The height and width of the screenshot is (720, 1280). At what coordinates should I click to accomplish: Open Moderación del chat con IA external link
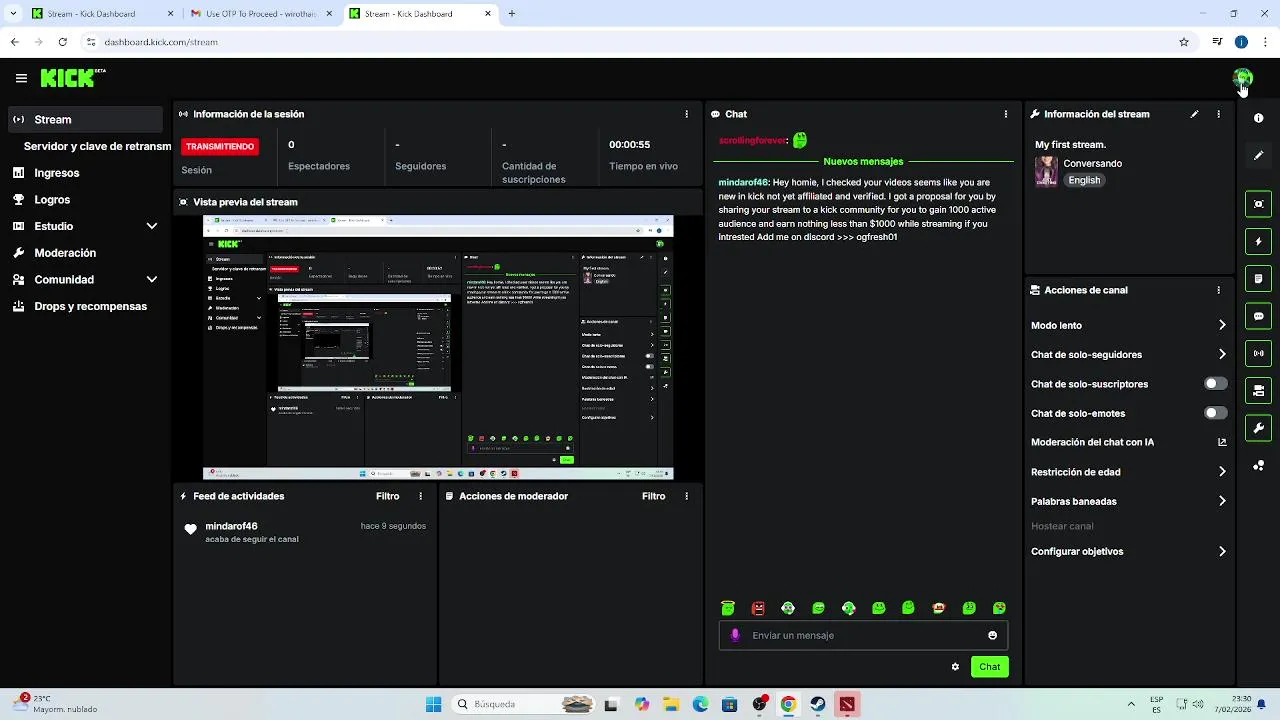[1222, 442]
